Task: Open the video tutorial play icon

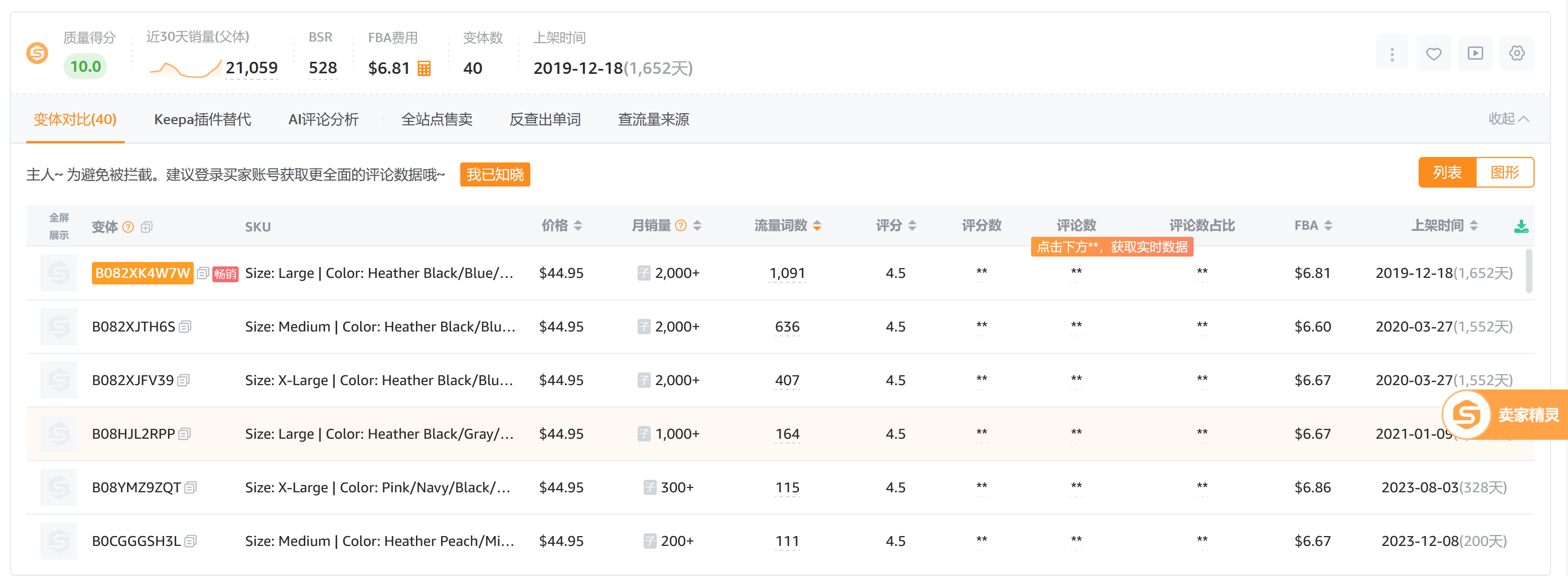Action: click(x=1475, y=54)
